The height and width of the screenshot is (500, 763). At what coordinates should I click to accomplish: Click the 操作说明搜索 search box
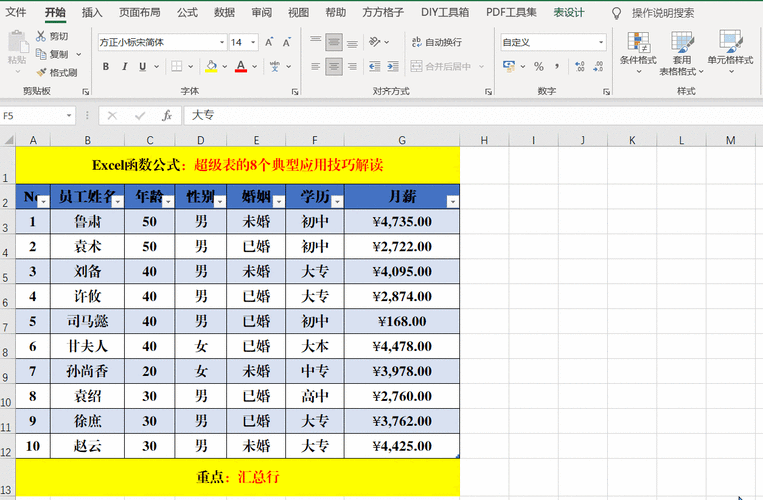(663, 13)
